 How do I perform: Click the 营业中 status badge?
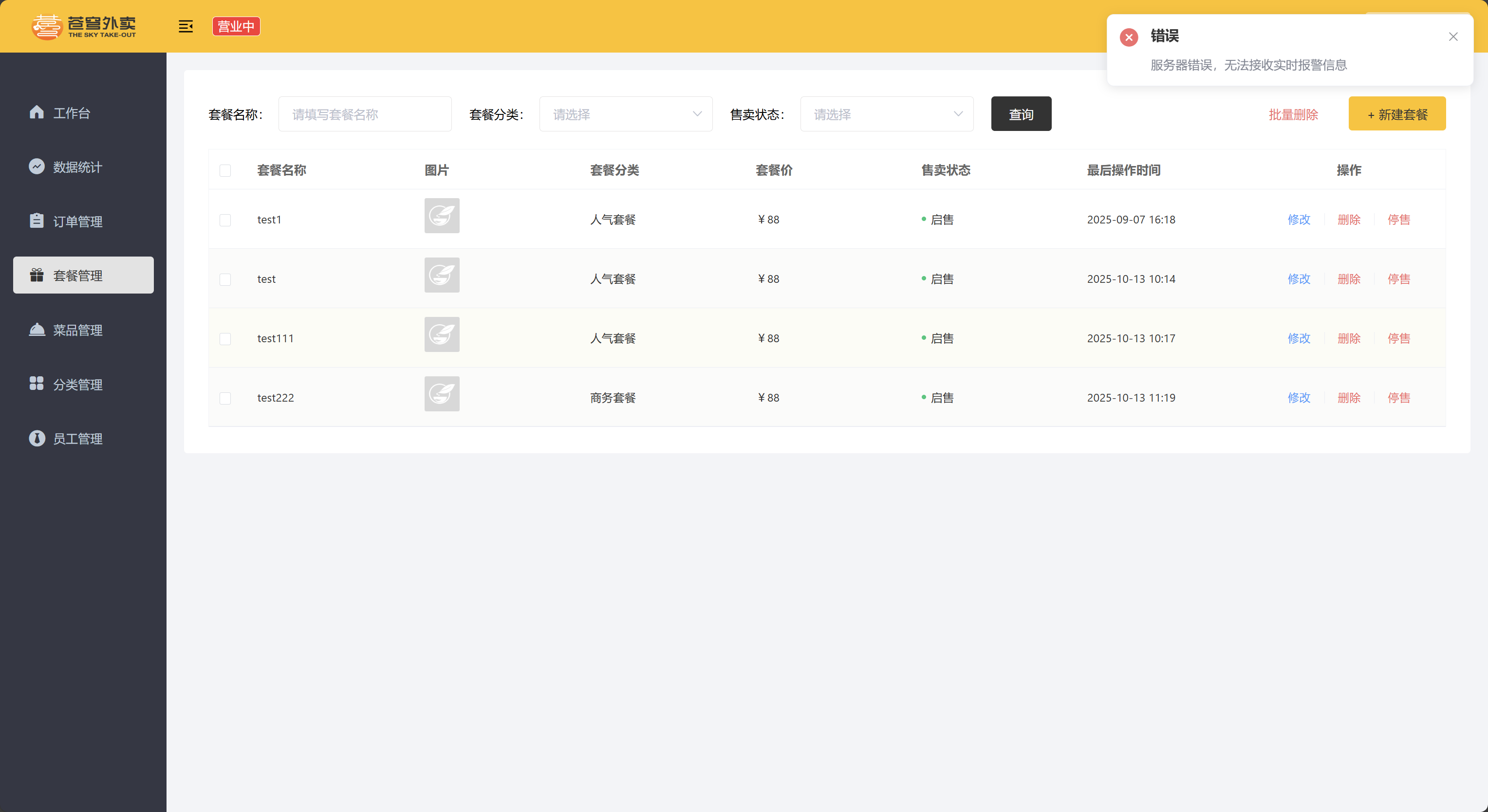236,27
